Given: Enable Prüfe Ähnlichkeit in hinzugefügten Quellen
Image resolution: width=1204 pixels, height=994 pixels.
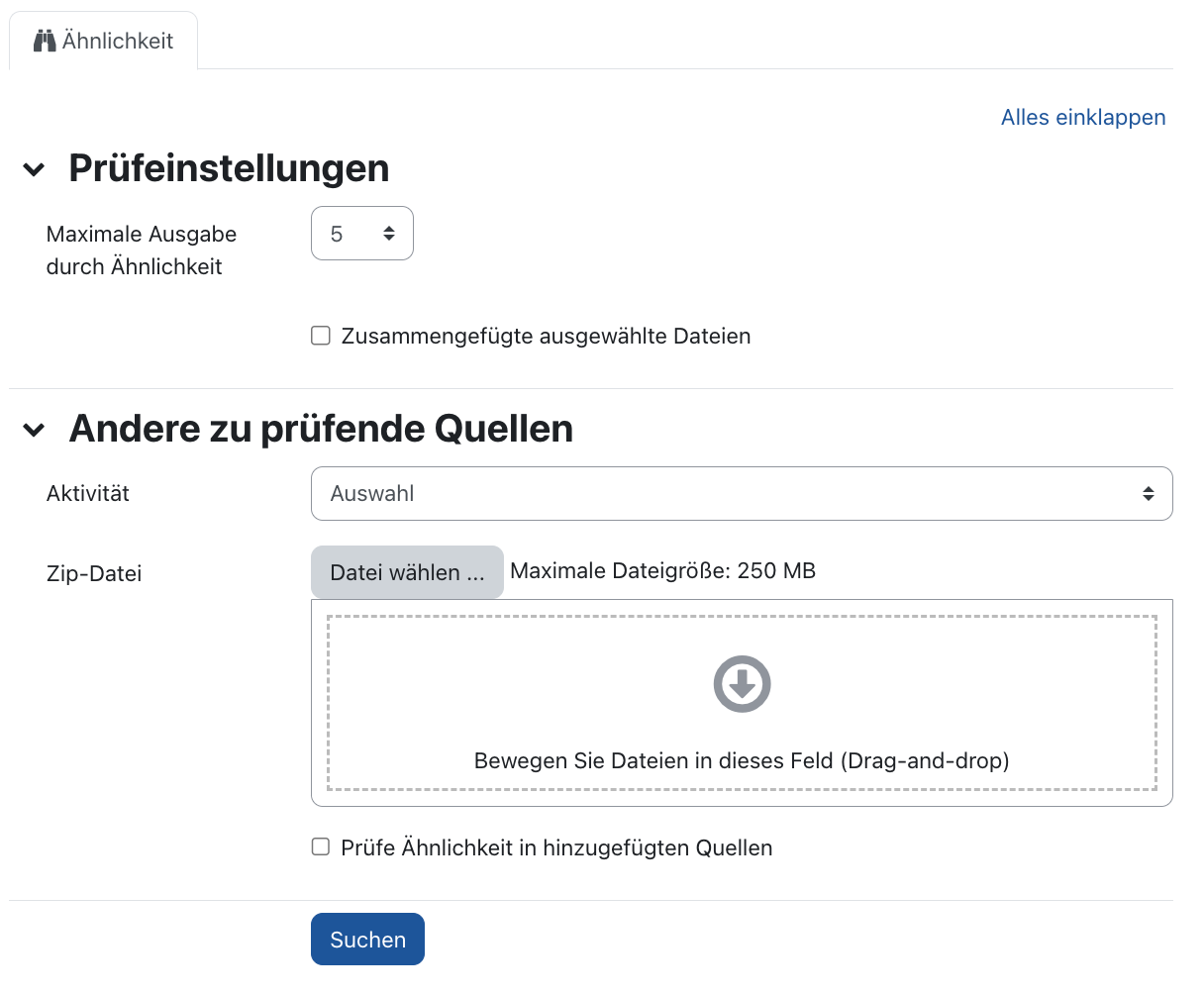Looking at the screenshot, I should point(320,846).
